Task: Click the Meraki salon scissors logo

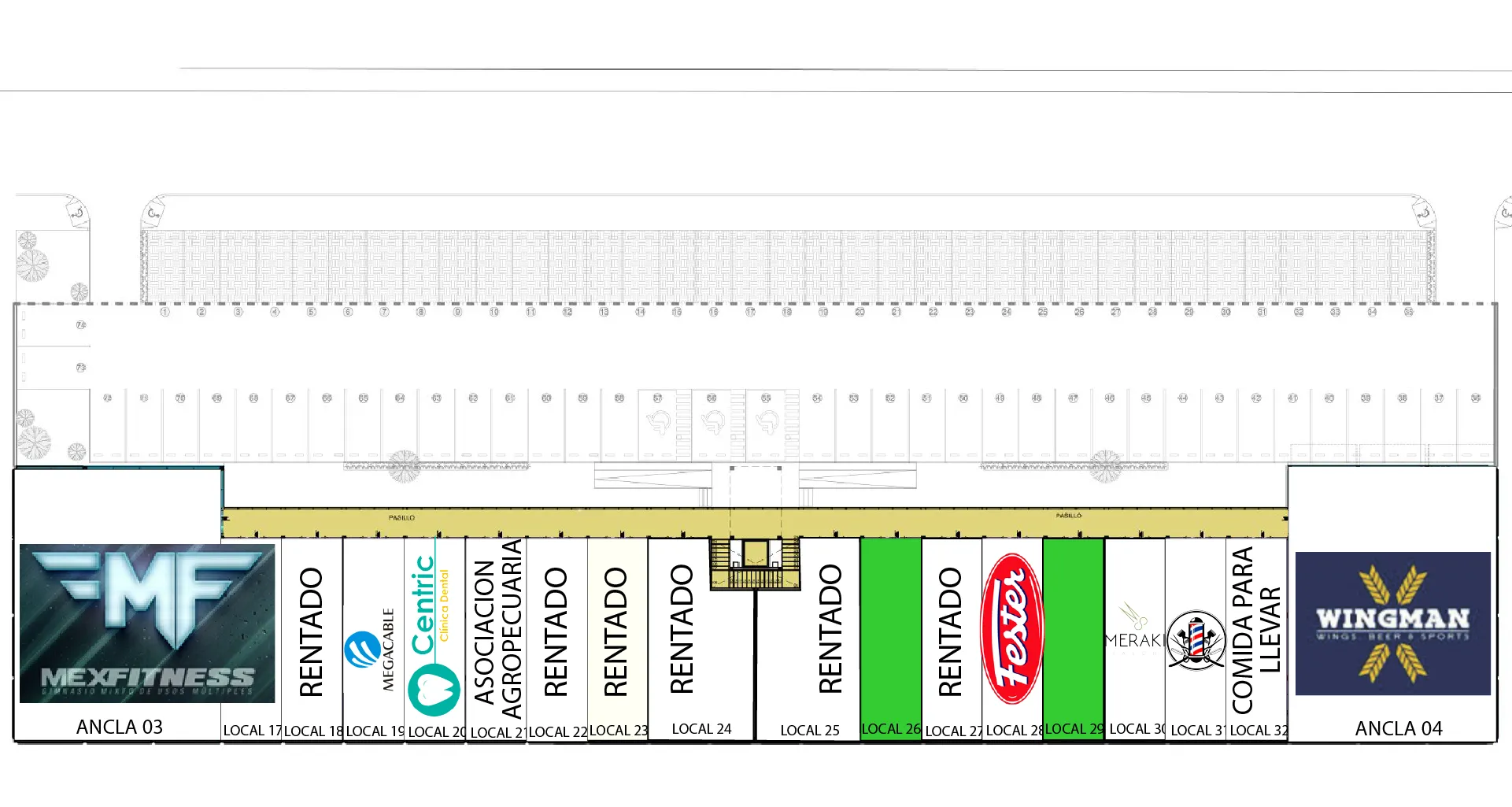Action: pyautogui.click(x=1134, y=630)
